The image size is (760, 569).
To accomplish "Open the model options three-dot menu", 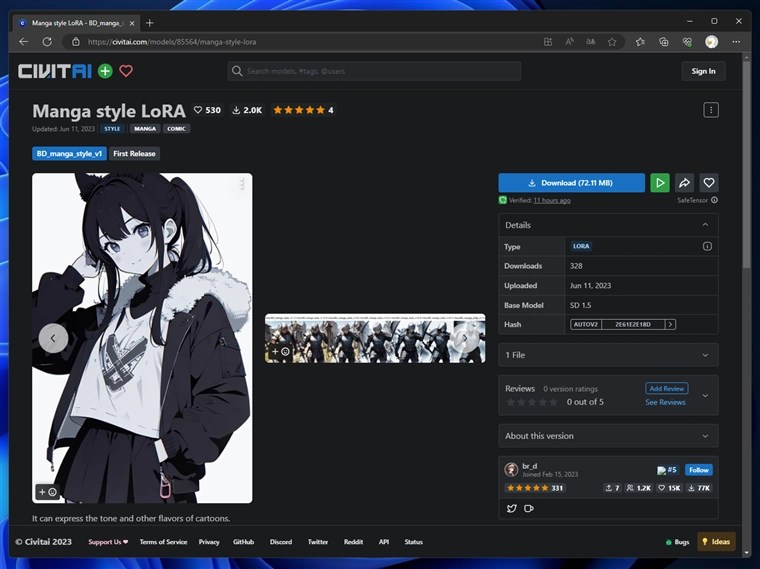I will click(x=711, y=110).
